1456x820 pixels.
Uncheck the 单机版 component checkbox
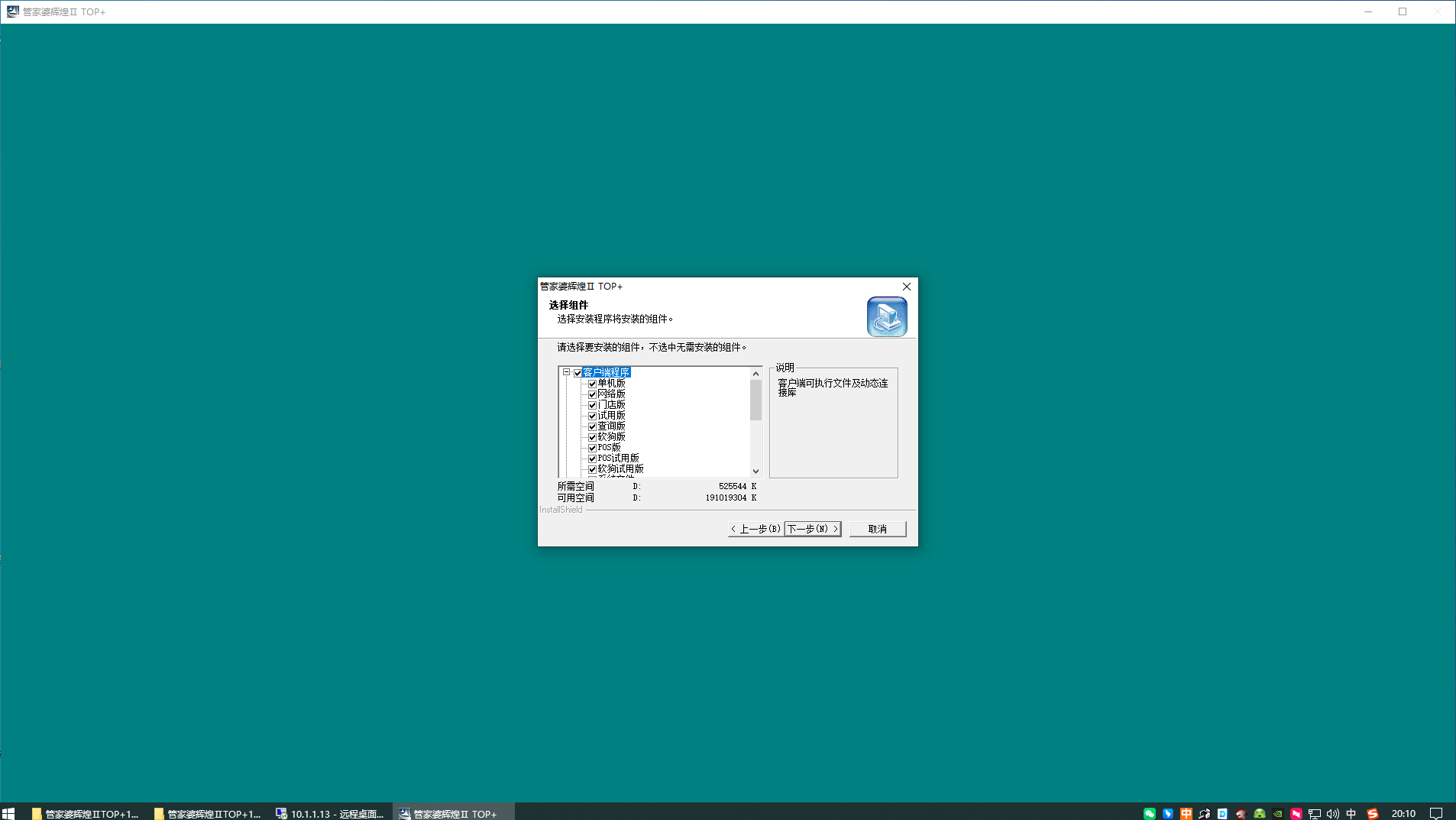tap(592, 384)
